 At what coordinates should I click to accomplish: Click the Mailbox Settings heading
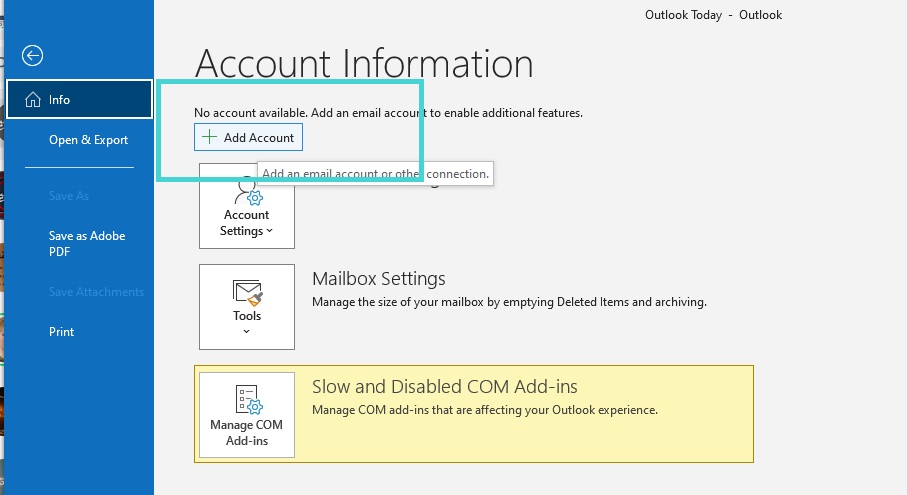click(379, 279)
